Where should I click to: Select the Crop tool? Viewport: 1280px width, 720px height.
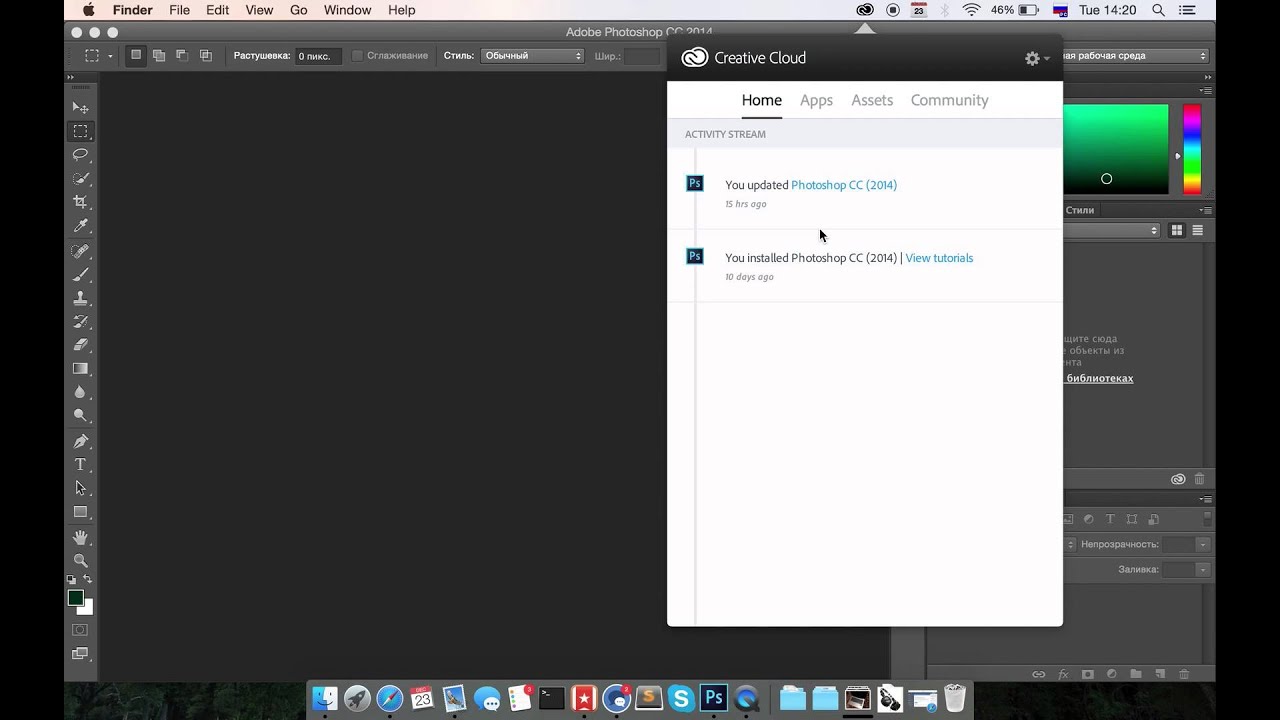coord(81,202)
